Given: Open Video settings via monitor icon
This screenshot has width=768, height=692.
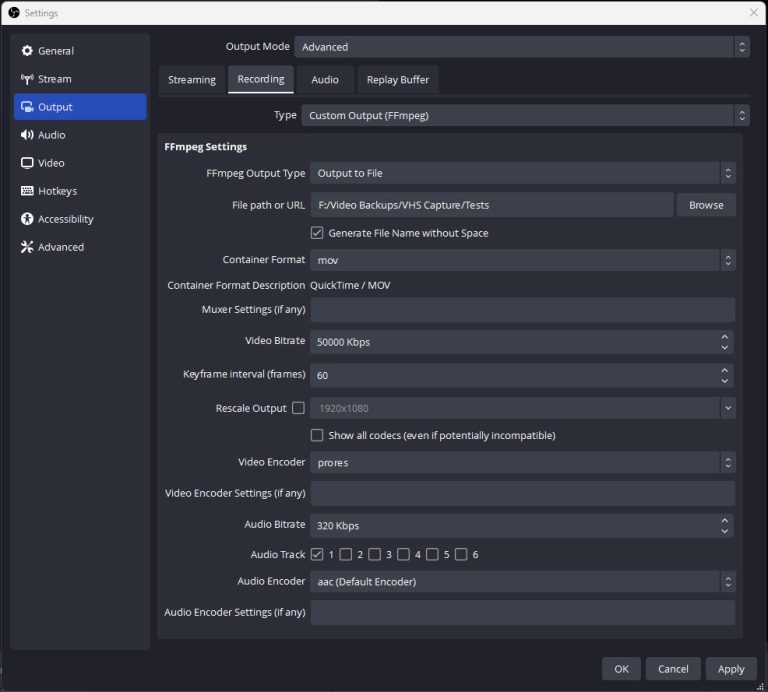Looking at the screenshot, I should point(27,163).
